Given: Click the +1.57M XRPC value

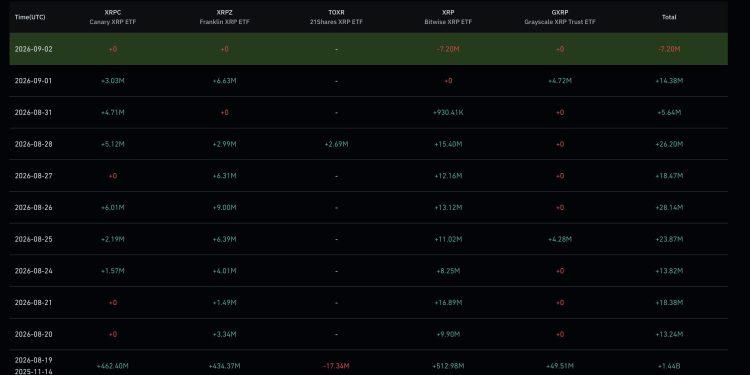Looking at the screenshot, I should tap(112, 271).
